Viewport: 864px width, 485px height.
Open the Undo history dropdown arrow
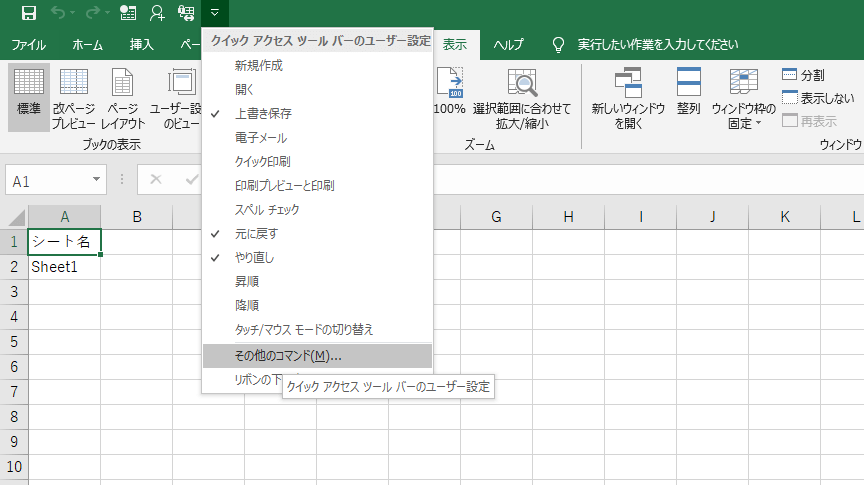coord(72,13)
